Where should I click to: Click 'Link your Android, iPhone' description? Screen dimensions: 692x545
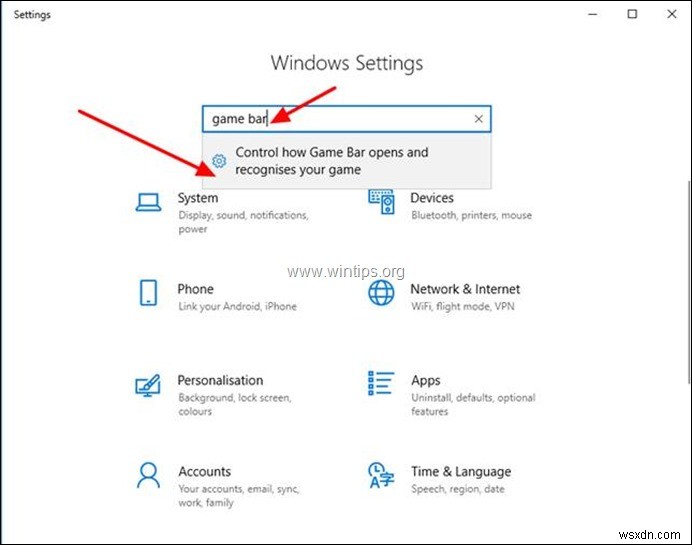pos(237,306)
